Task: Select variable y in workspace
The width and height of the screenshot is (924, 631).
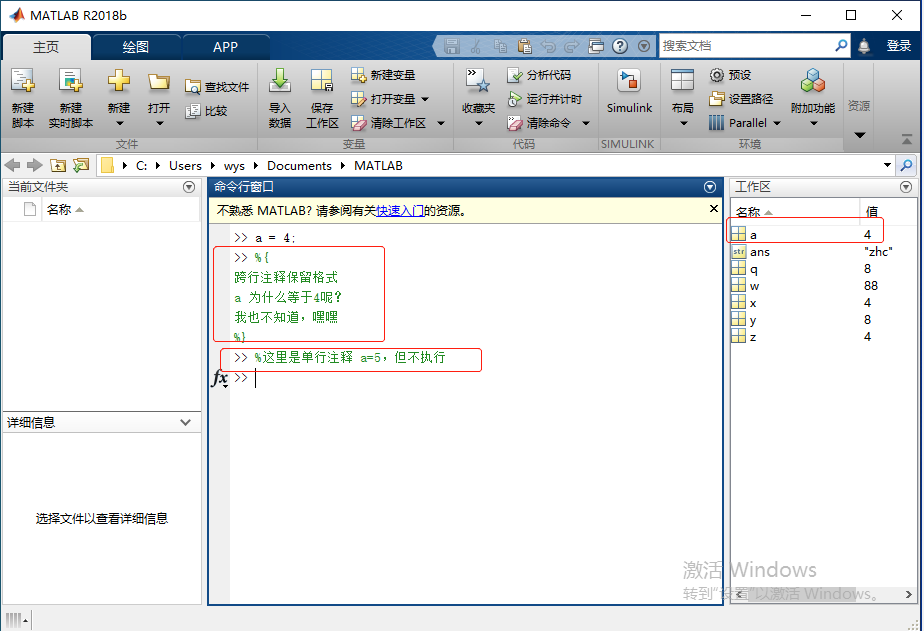Action: point(824,320)
